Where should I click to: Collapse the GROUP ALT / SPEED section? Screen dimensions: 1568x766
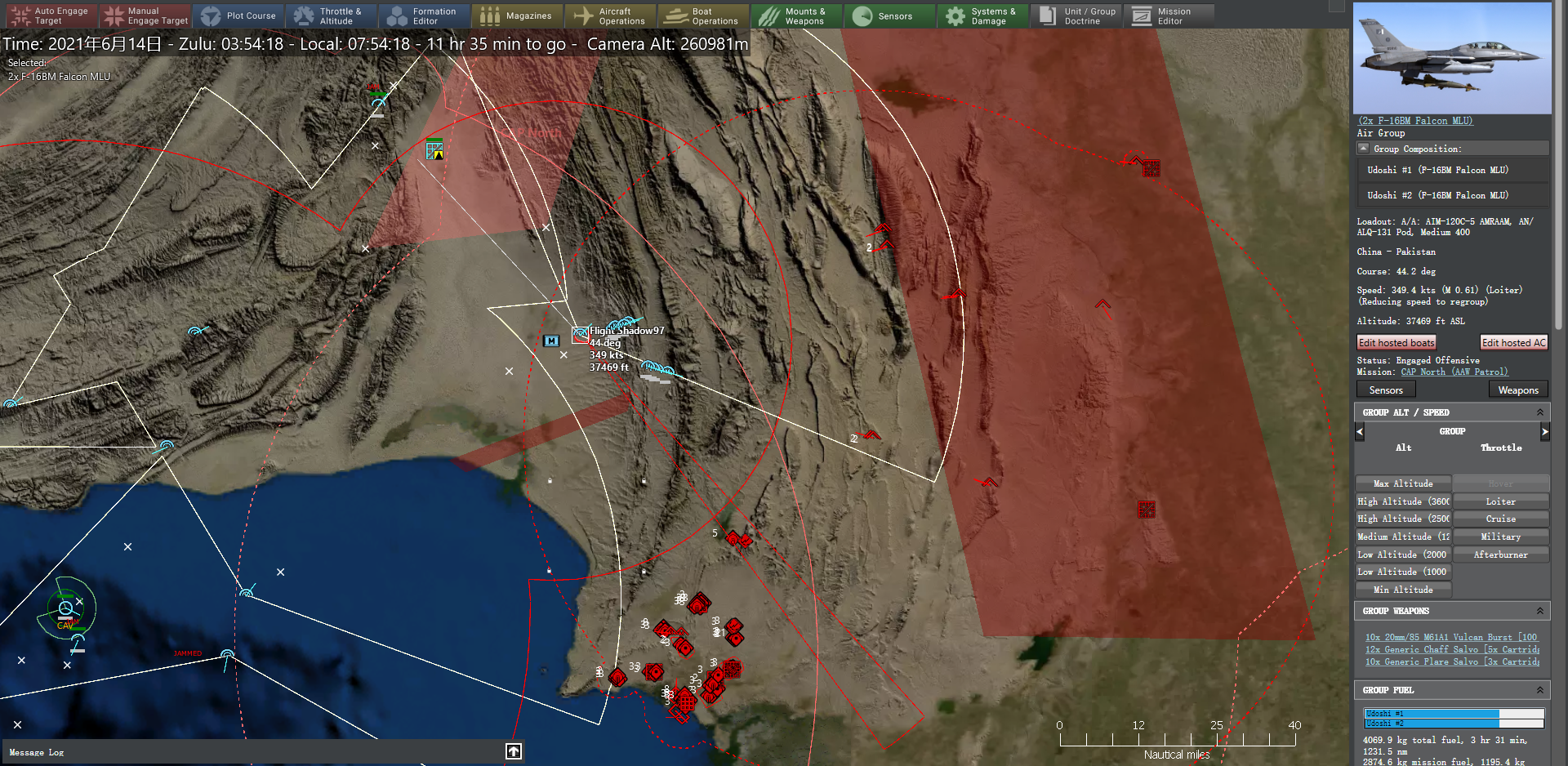(1540, 412)
